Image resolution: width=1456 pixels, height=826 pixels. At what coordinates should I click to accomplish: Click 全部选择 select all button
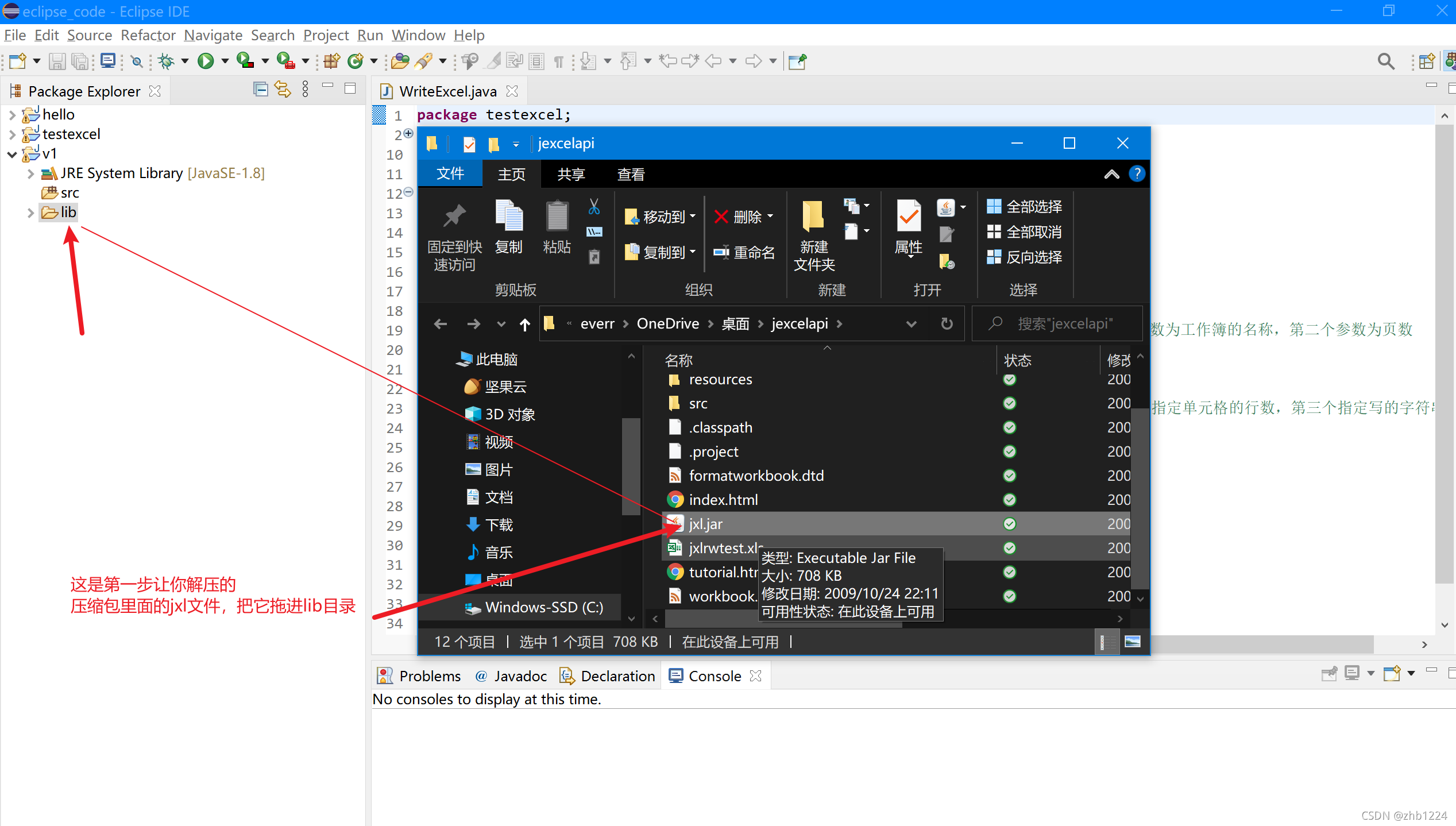(x=1024, y=206)
